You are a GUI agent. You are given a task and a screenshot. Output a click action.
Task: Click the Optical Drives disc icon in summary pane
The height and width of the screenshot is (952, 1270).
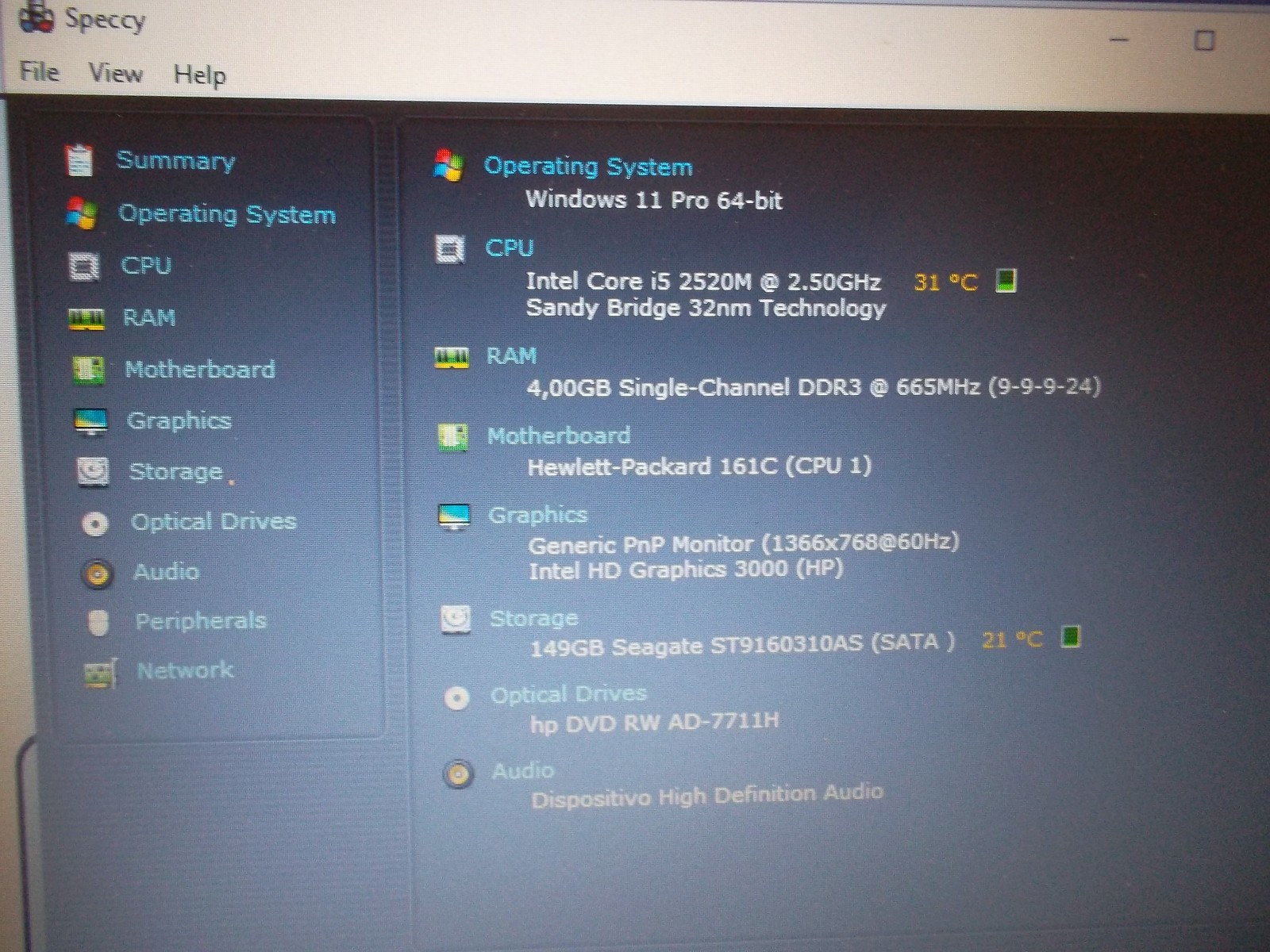(457, 698)
